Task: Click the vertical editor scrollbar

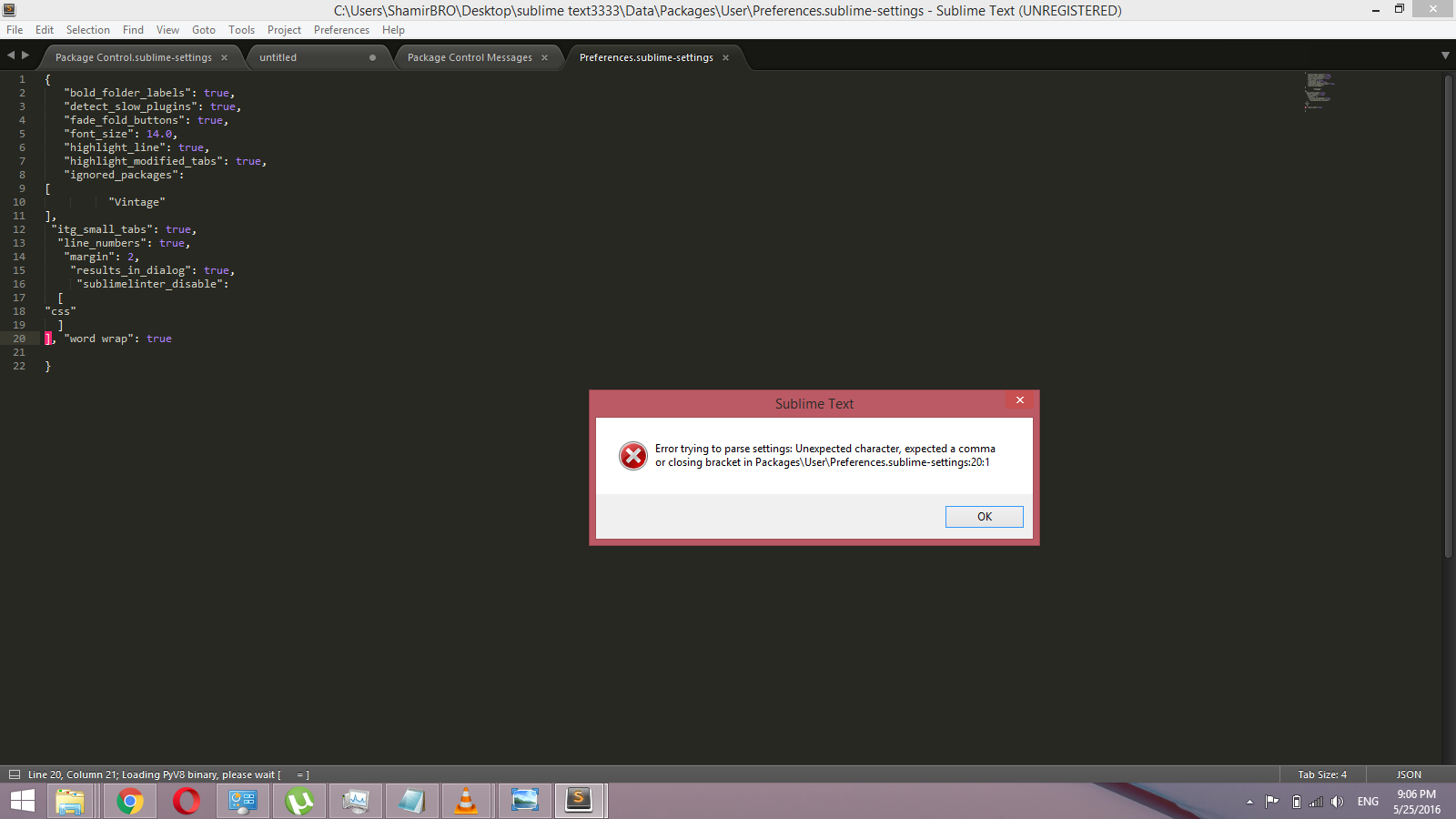Action: coord(1448,318)
